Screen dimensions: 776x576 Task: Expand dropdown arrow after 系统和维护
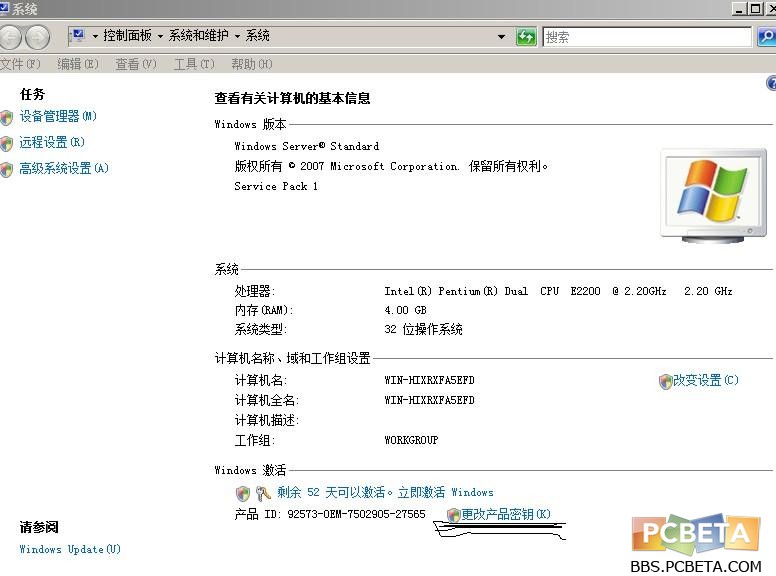tap(238, 36)
